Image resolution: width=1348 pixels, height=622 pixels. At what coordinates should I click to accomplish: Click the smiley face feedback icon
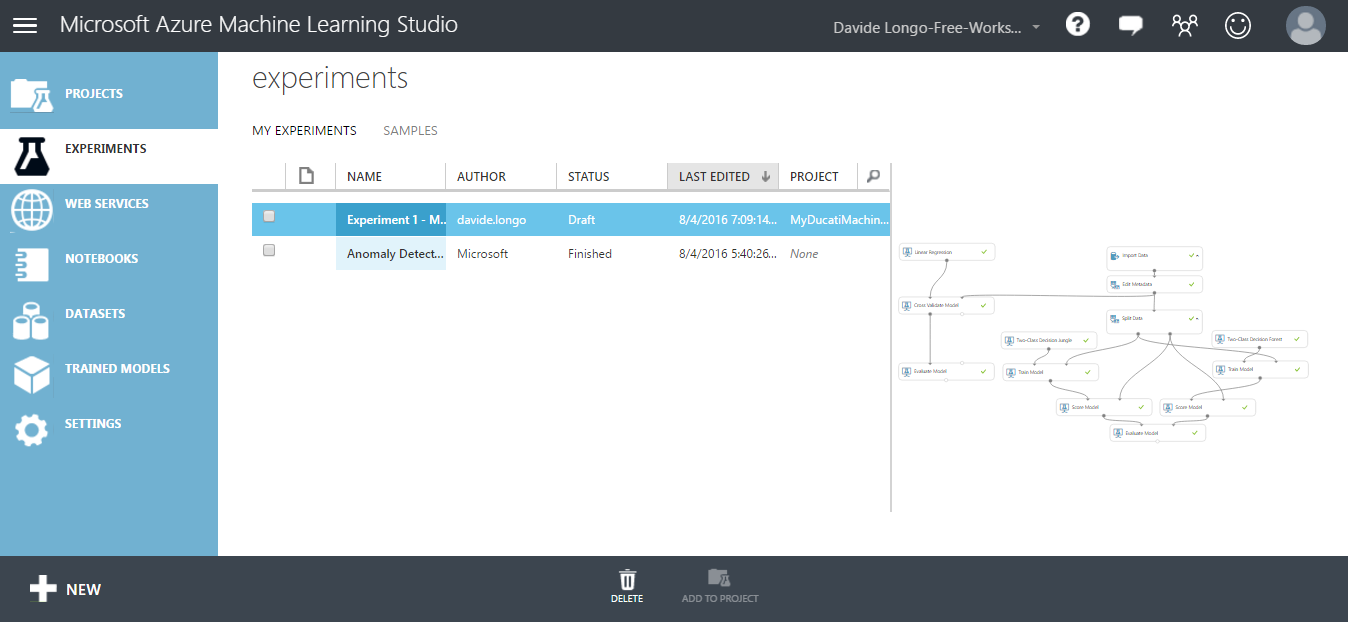click(1238, 26)
